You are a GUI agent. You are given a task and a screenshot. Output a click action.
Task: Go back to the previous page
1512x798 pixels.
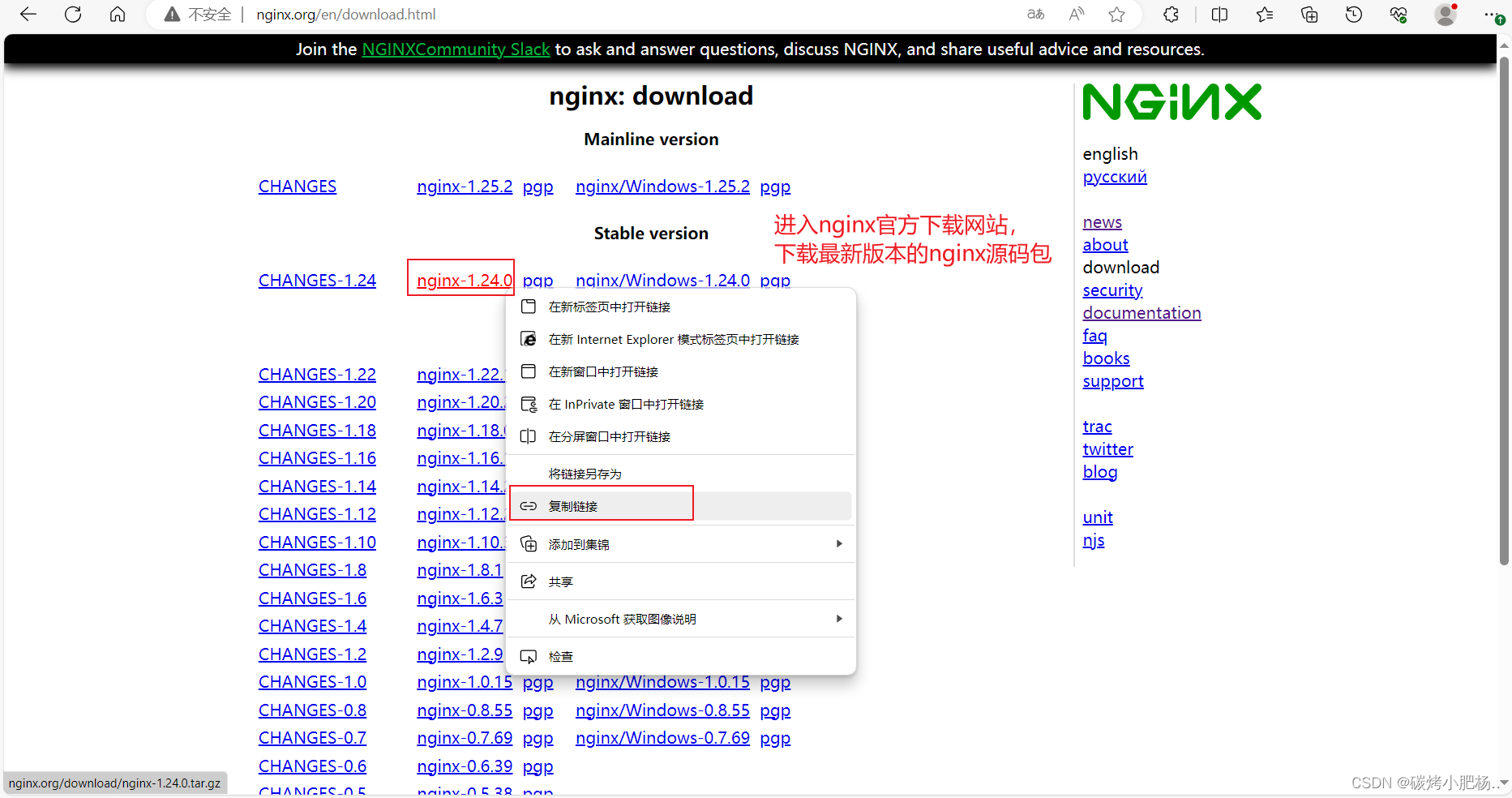coord(28,15)
